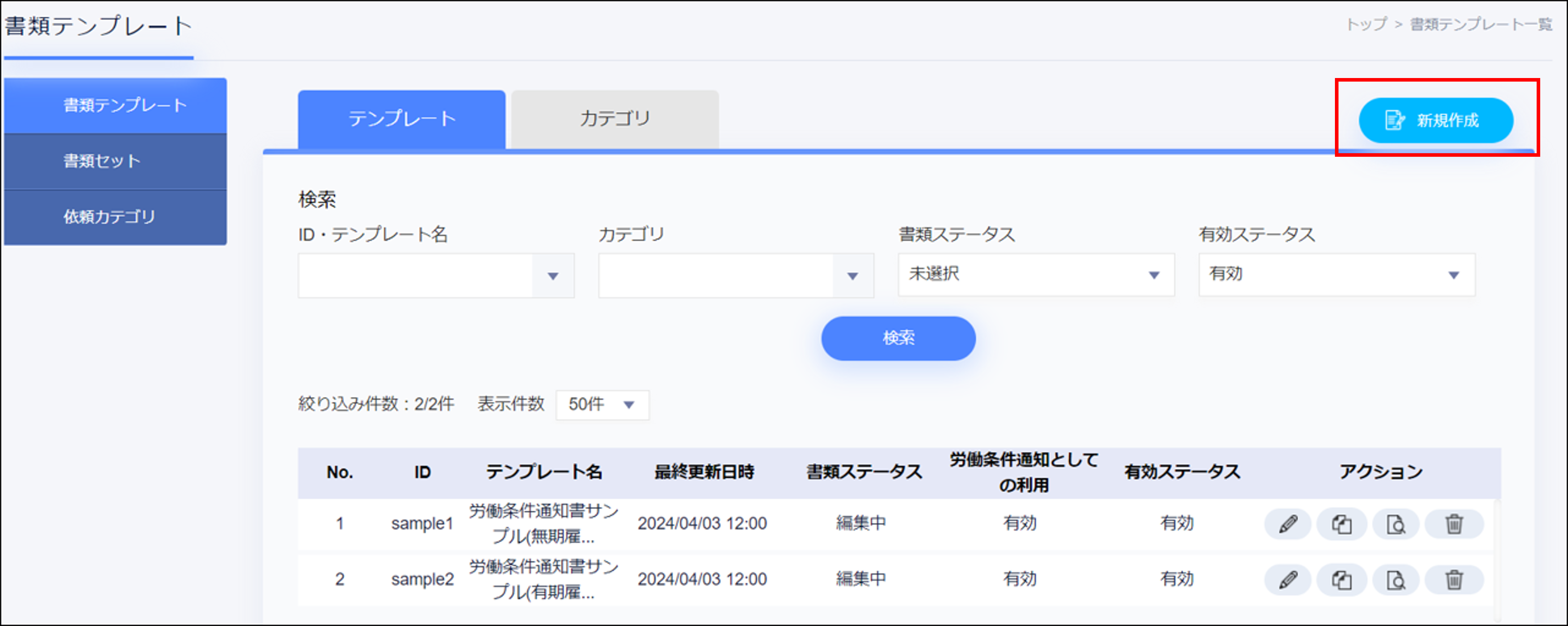Click the 有効ステータス column header in table
Viewport: 1568px width, 626px height.
click(1182, 473)
